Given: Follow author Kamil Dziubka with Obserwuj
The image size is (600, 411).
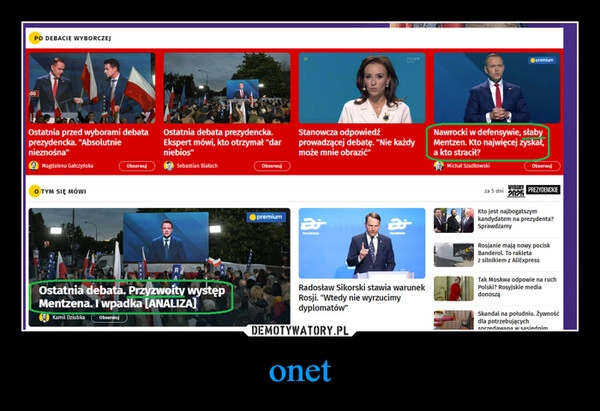Looking at the screenshot, I should point(109,317).
